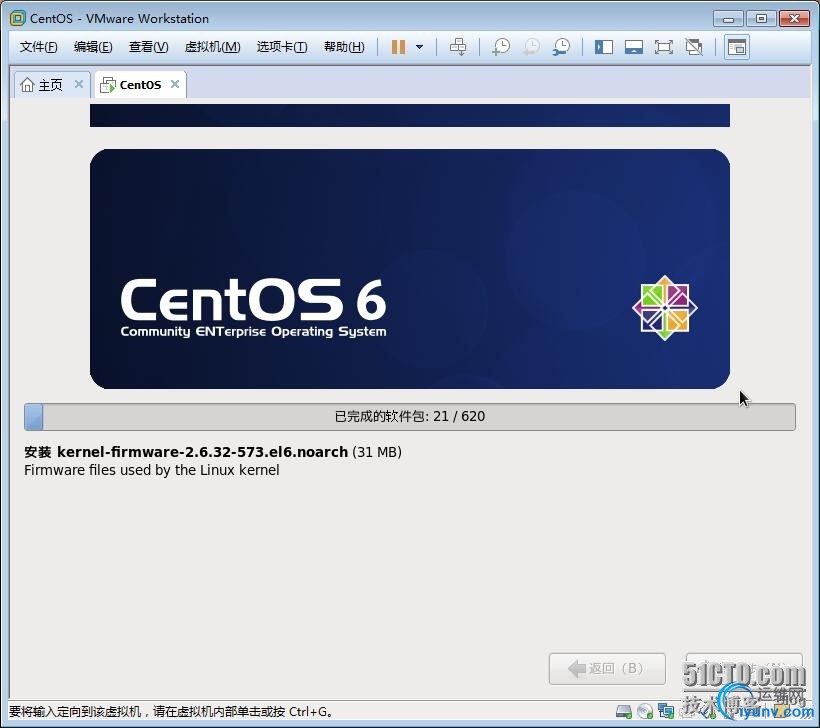The height and width of the screenshot is (728, 820).
Task: Open power options dropdown arrow
Action: (419, 47)
